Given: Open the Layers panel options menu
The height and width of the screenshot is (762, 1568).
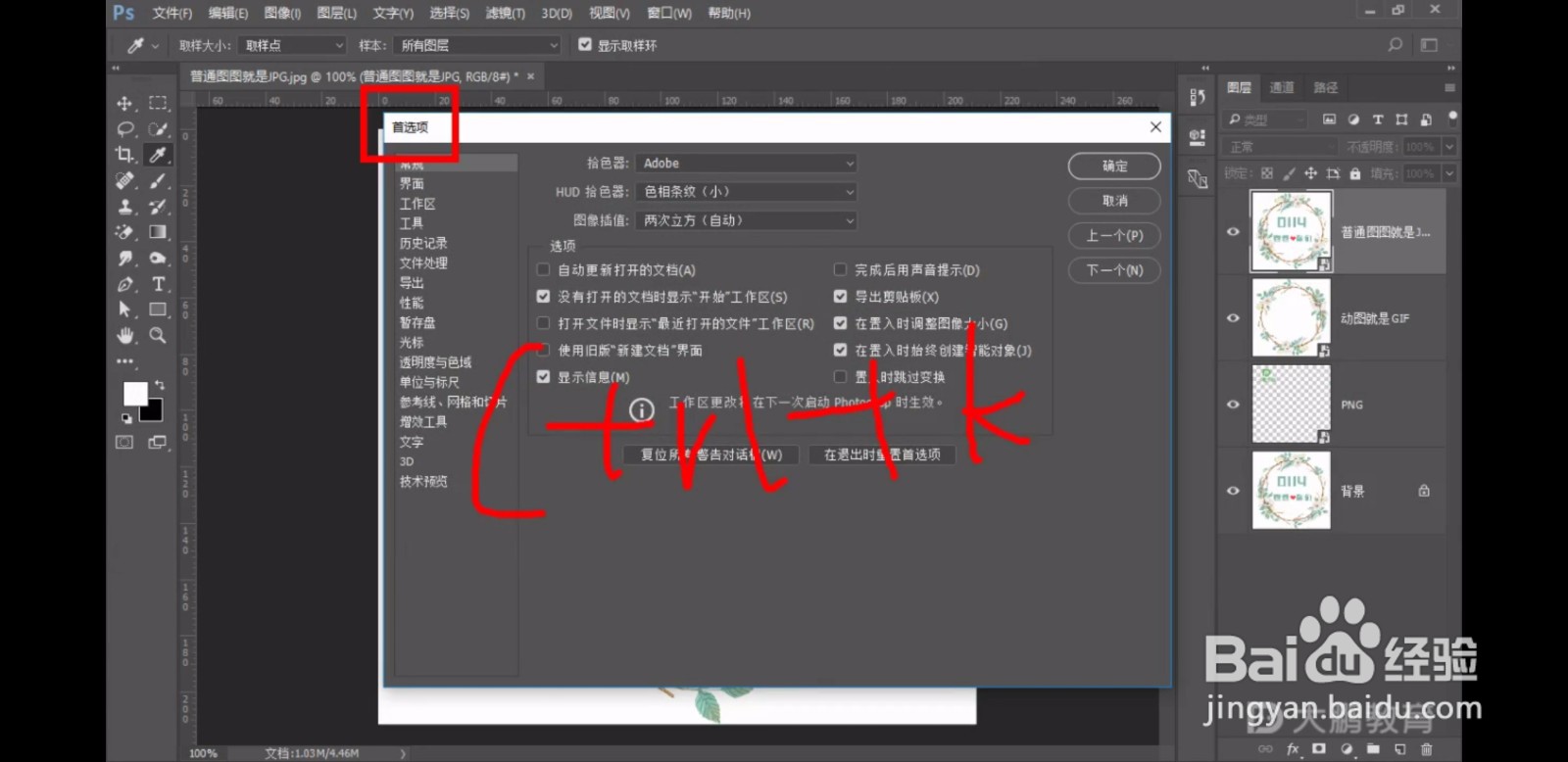Looking at the screenshot, I should pyautogui.click(x=1449, y=87).
